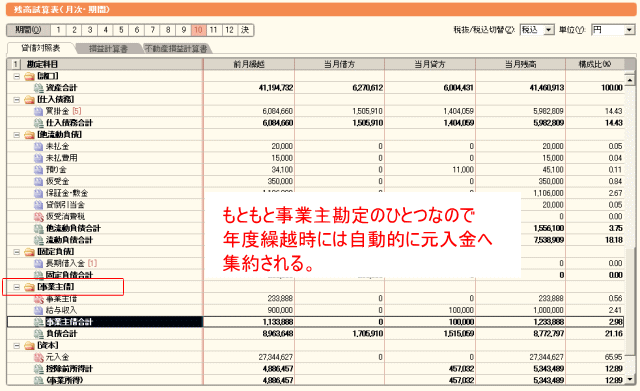Click the [諸口] folder icon
640x391 pixels.
29,76
